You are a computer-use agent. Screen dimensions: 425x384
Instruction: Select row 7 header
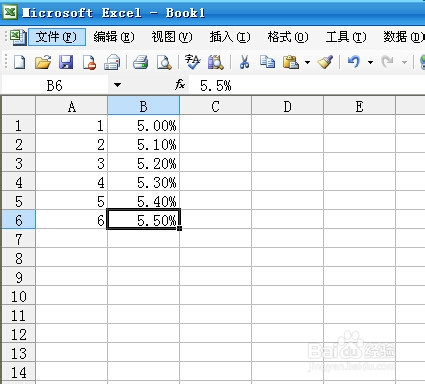click(19, 239)
